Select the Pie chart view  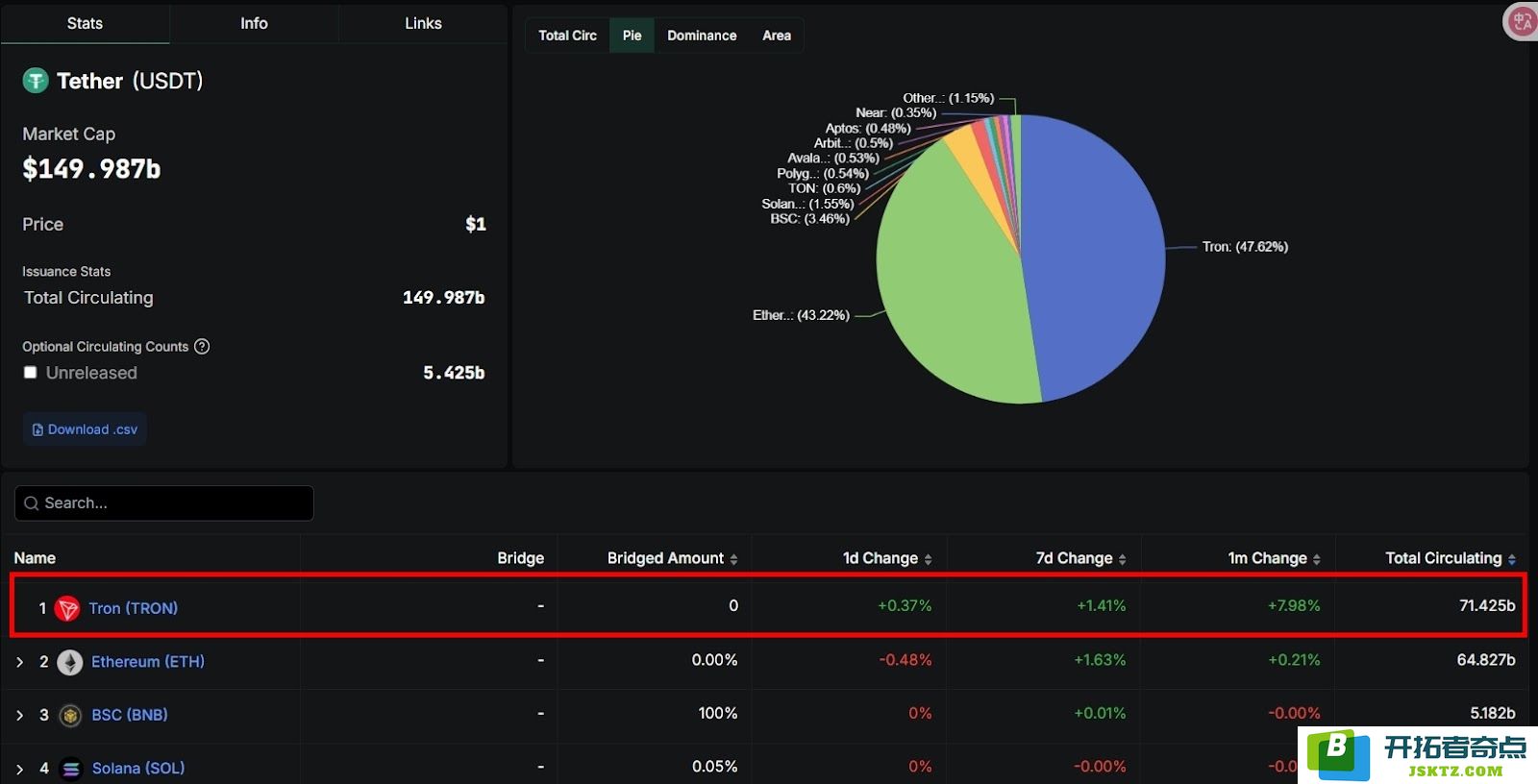[x=632, y=36]
